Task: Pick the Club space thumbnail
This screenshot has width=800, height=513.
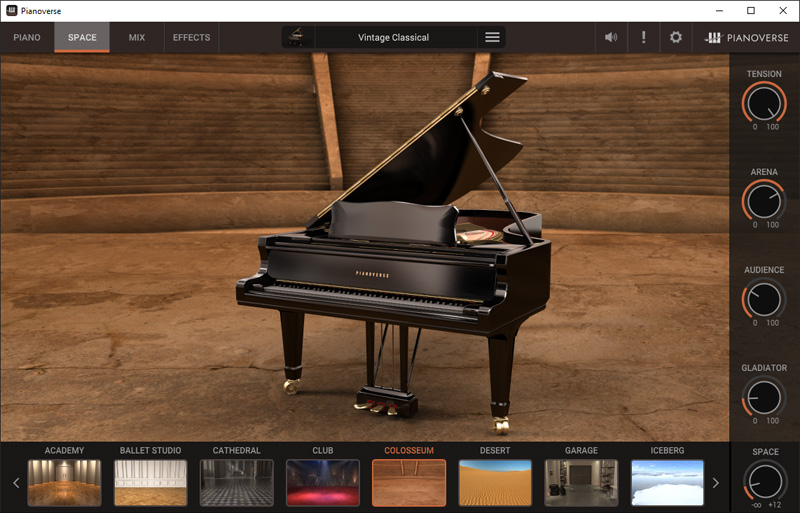Action: click(x=322, y=483)
